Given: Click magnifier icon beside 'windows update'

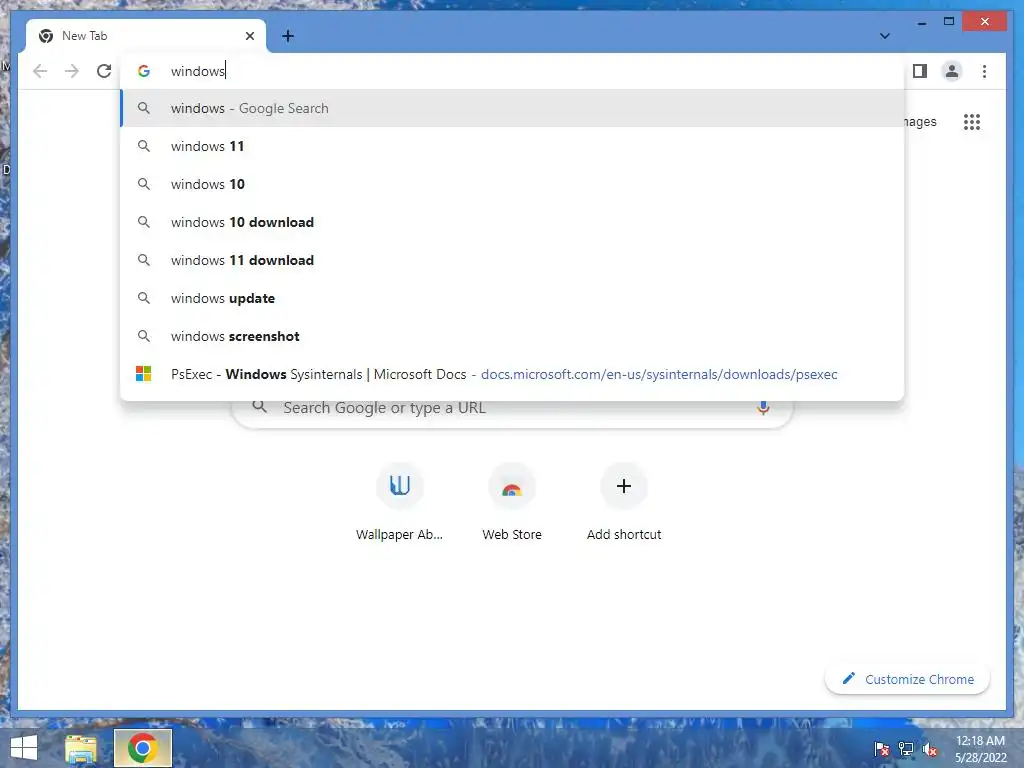Looking at the screenshot, I should 144,298.
